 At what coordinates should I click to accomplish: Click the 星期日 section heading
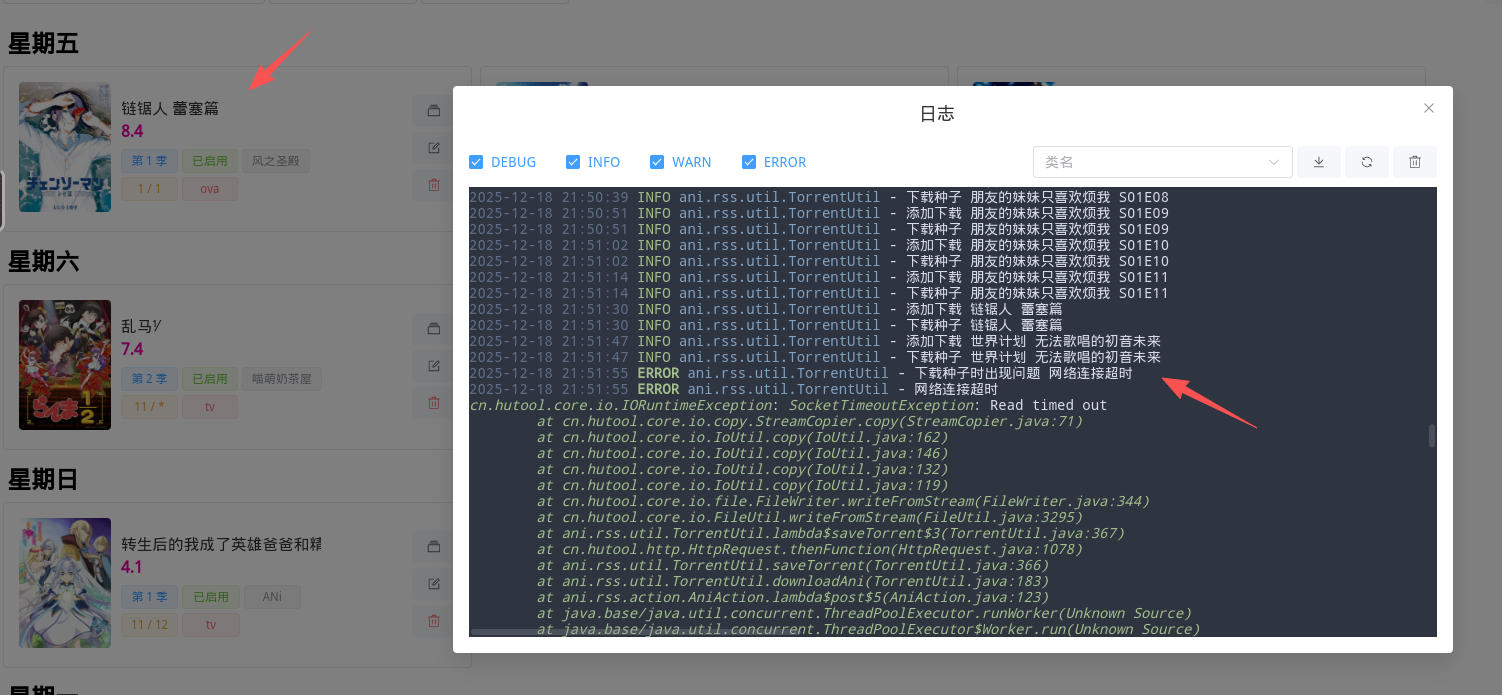coord(43,479)
